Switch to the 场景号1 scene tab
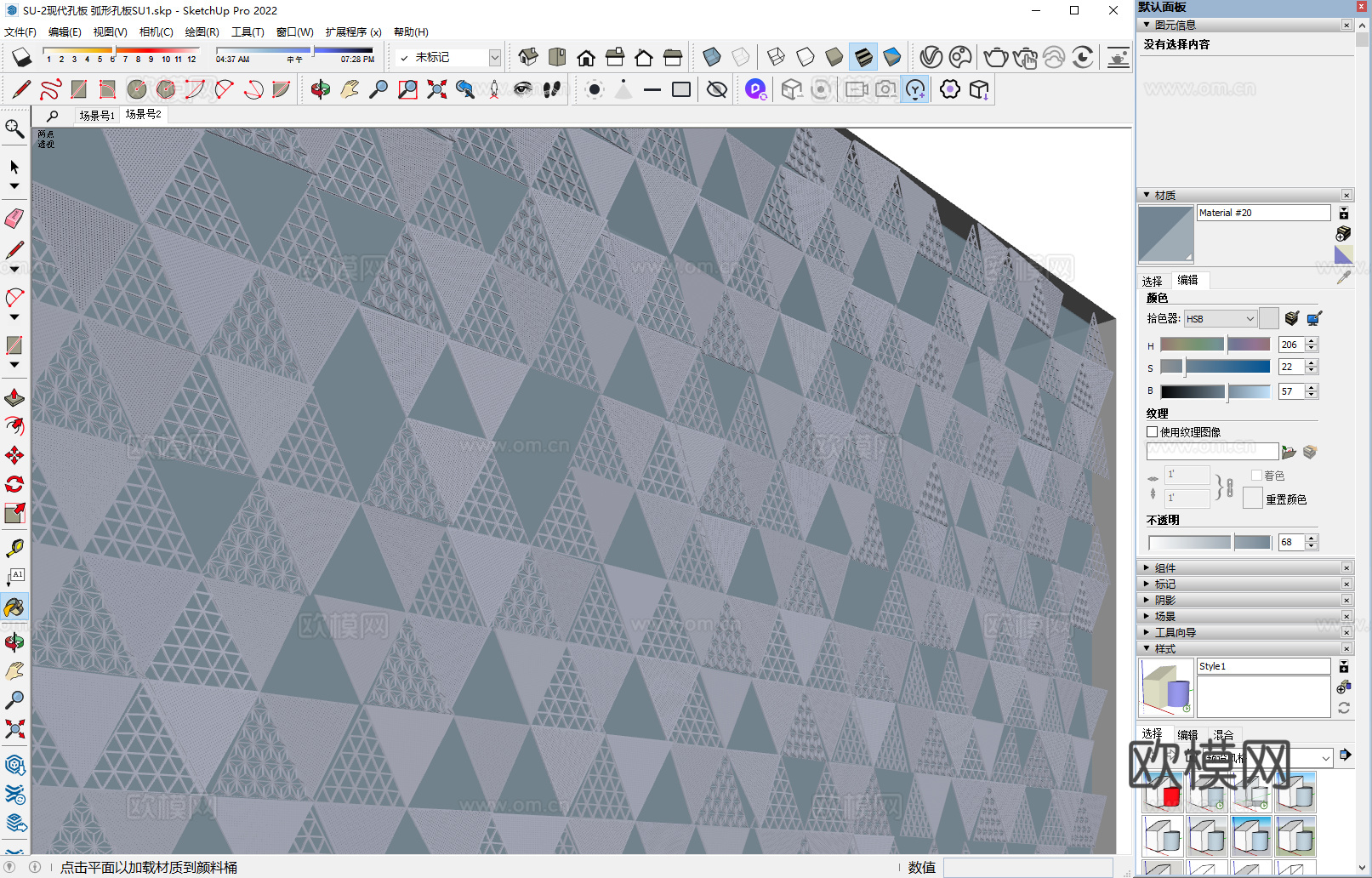 click(x=96, y=115)
